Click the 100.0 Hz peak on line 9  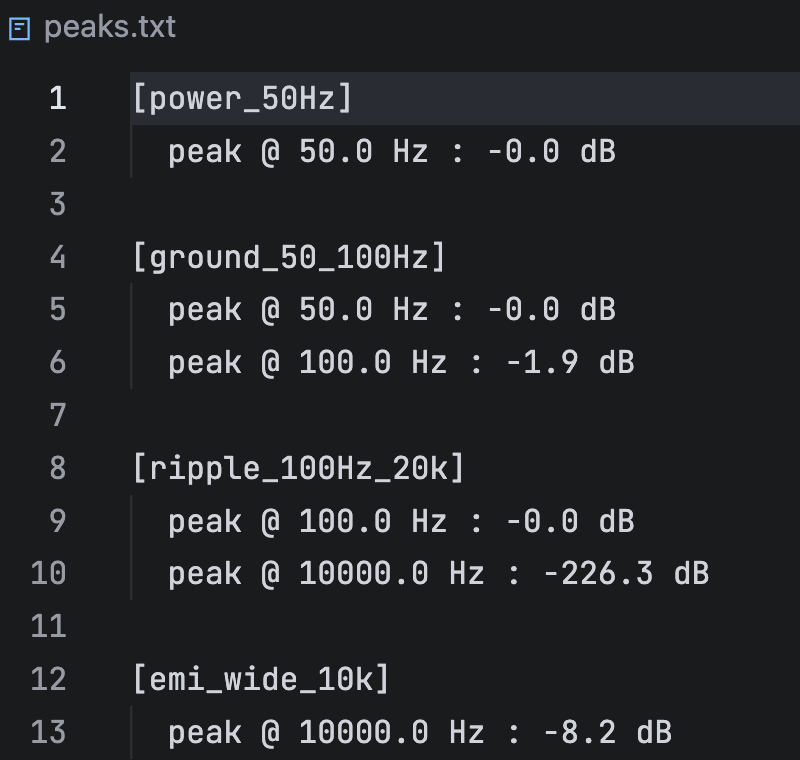[373, 521]
